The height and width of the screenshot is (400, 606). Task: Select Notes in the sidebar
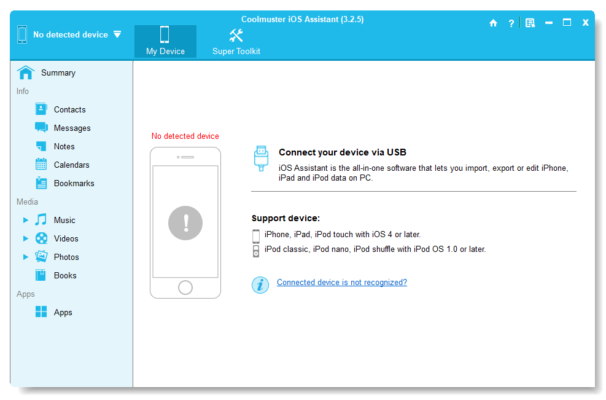64,146
